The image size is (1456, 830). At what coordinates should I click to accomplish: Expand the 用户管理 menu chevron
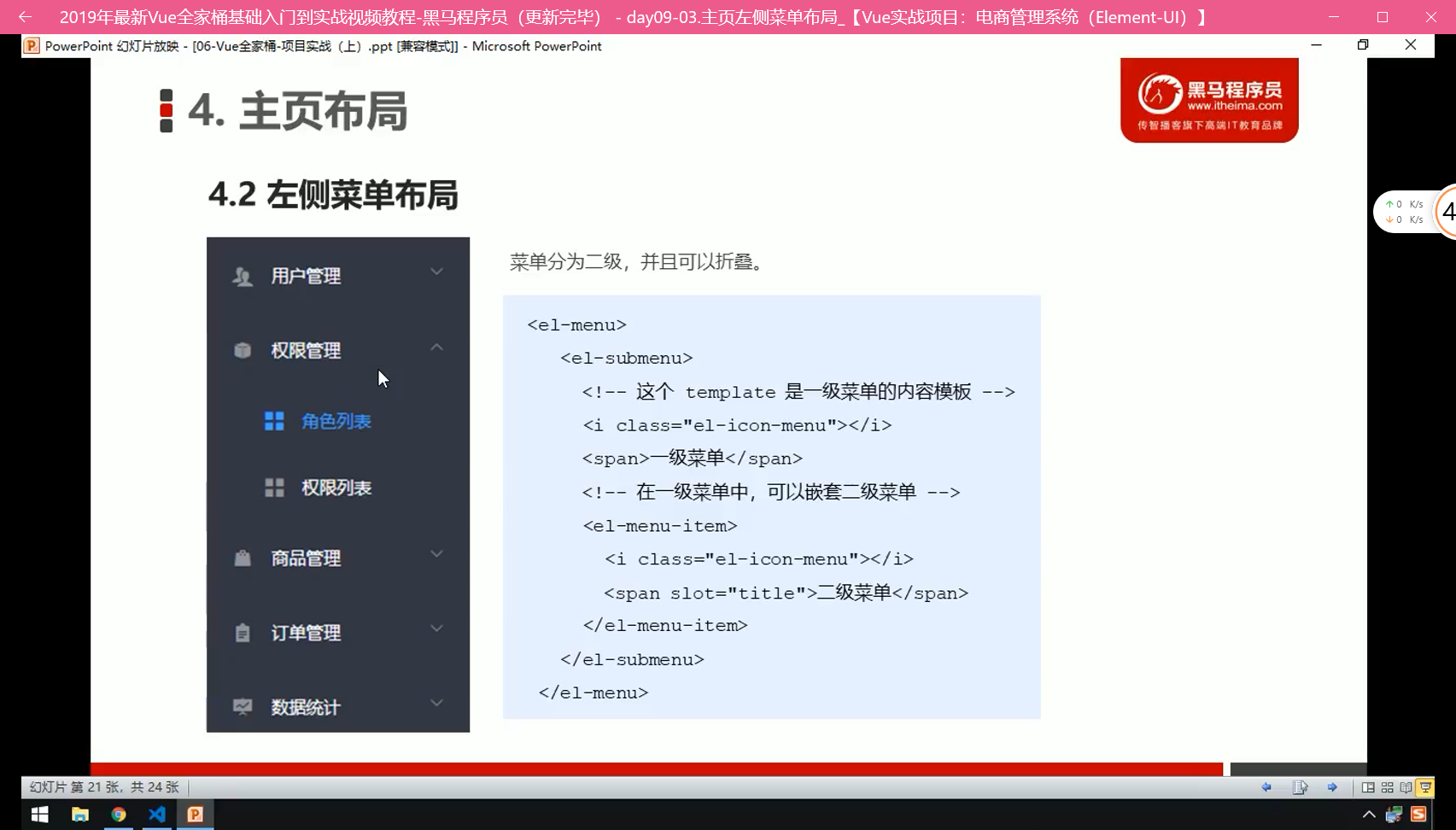point(436,272)
